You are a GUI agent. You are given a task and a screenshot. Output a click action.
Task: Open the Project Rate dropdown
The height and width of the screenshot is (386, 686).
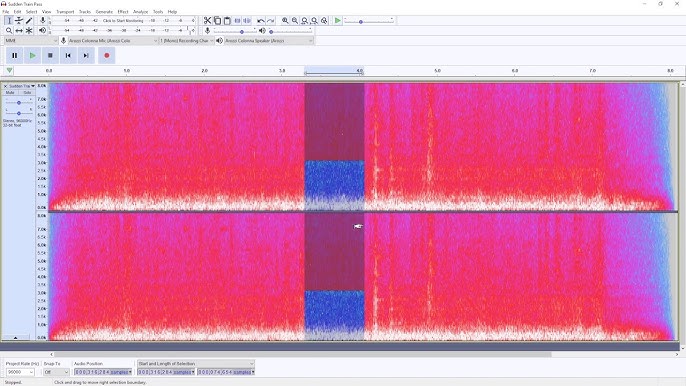(20, 372)
